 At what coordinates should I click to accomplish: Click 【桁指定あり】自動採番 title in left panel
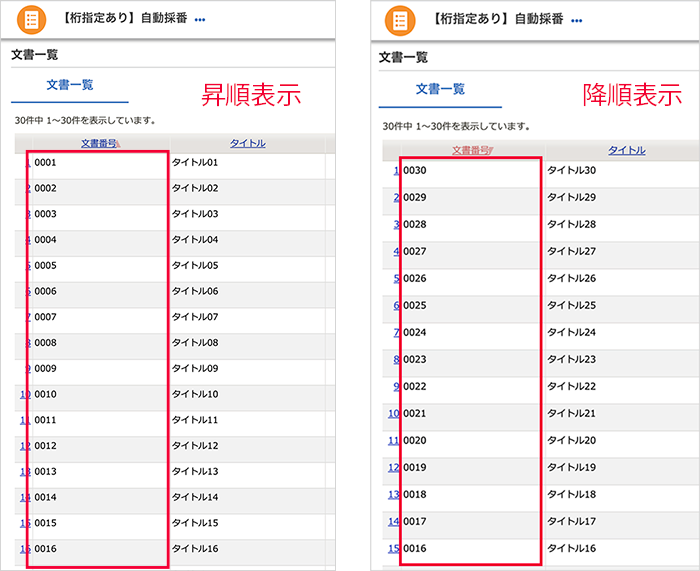124,18
